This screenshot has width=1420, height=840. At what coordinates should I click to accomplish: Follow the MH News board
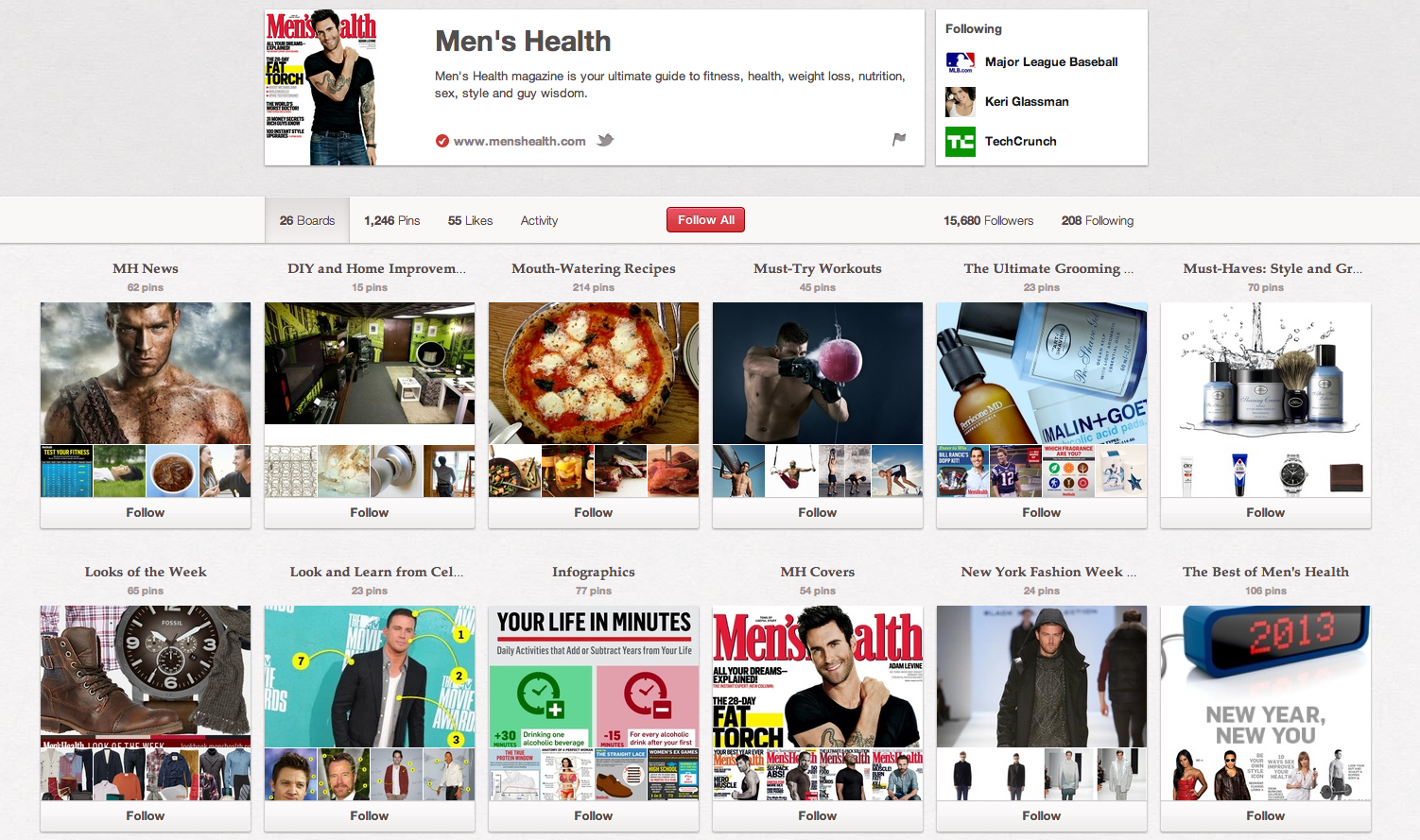coord(146,512)
